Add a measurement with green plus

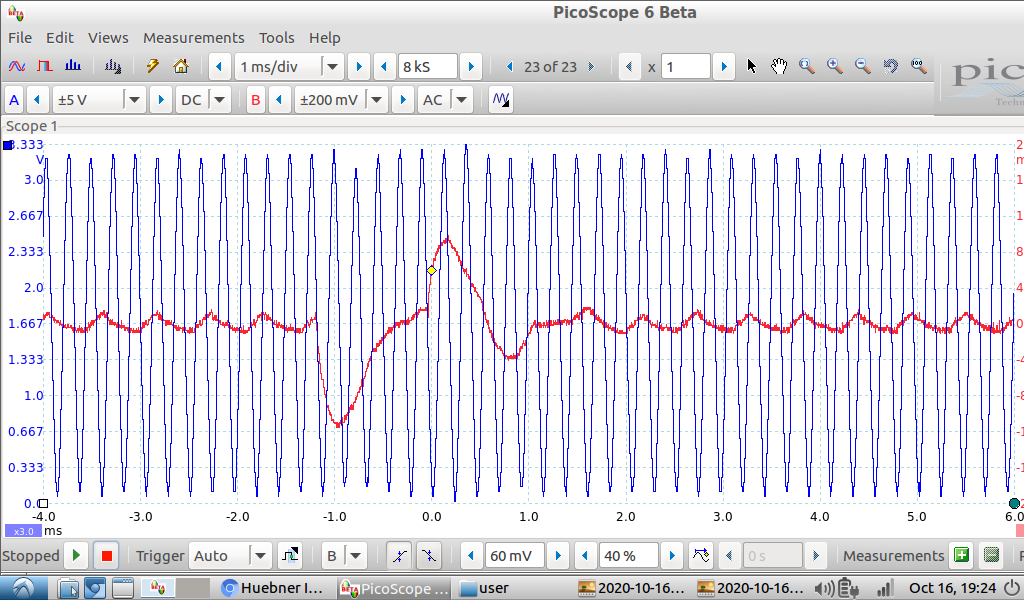point(961,556)
